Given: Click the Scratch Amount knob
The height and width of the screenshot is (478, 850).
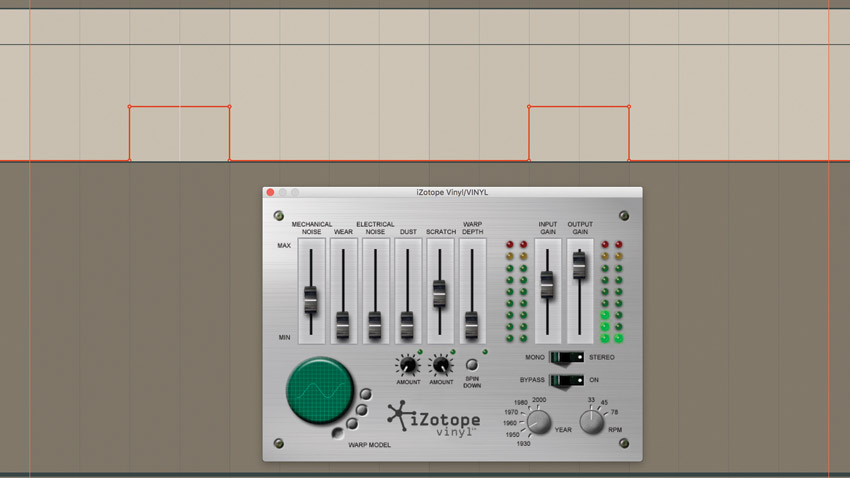Looking at the screenshot, I should [x=441, y=365].
